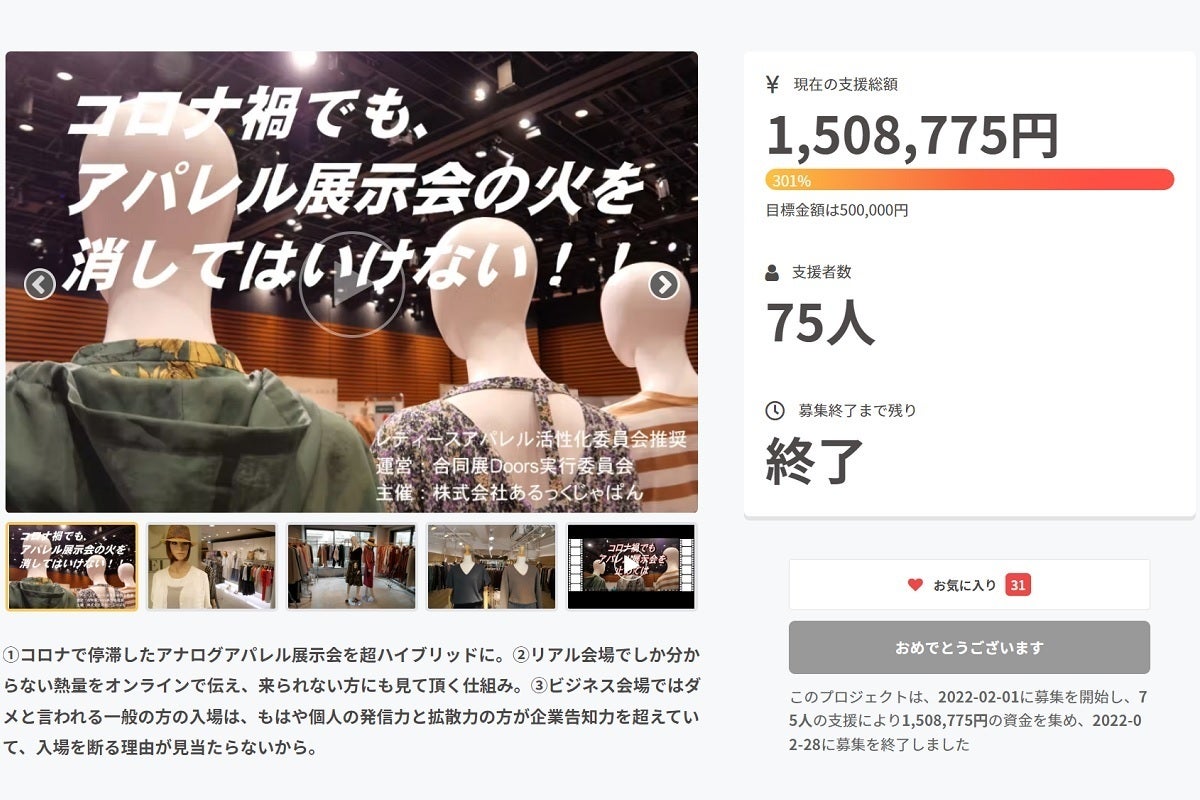Click the 1,508,775円 total amount
The image size is (1200, 800).
[x=912, y=135]
